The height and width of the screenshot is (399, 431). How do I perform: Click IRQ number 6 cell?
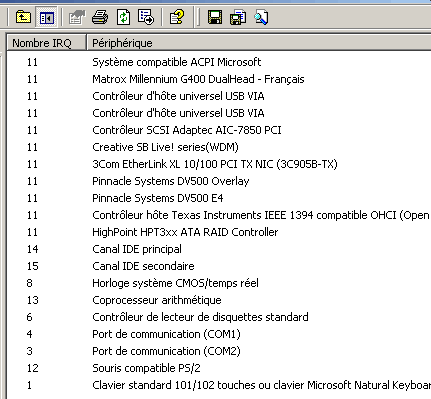pyautogui.click(x=30, y=317)
